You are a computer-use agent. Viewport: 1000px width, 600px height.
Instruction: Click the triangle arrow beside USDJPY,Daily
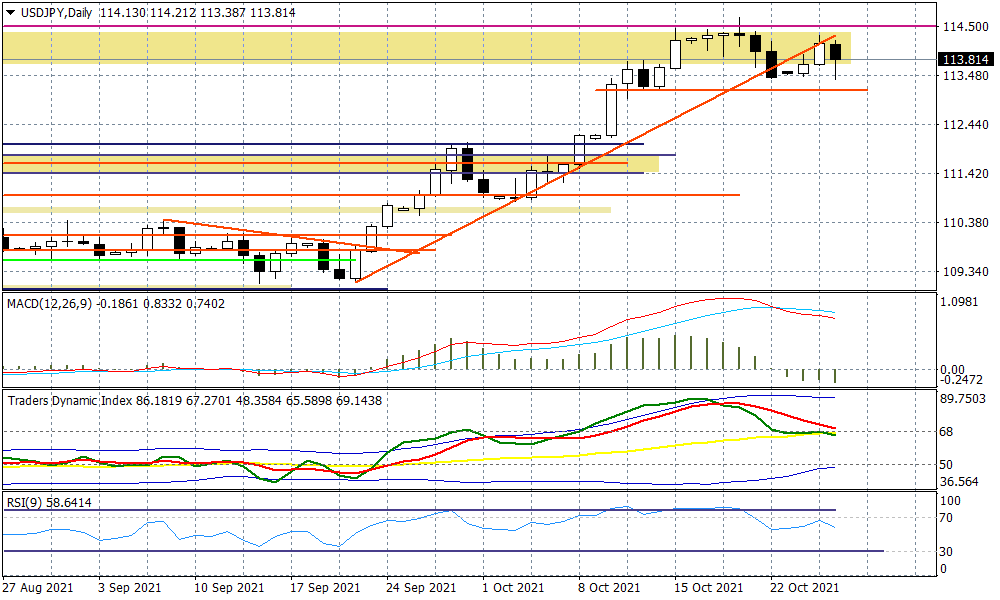pyautogui.click(x=10, y=12)
